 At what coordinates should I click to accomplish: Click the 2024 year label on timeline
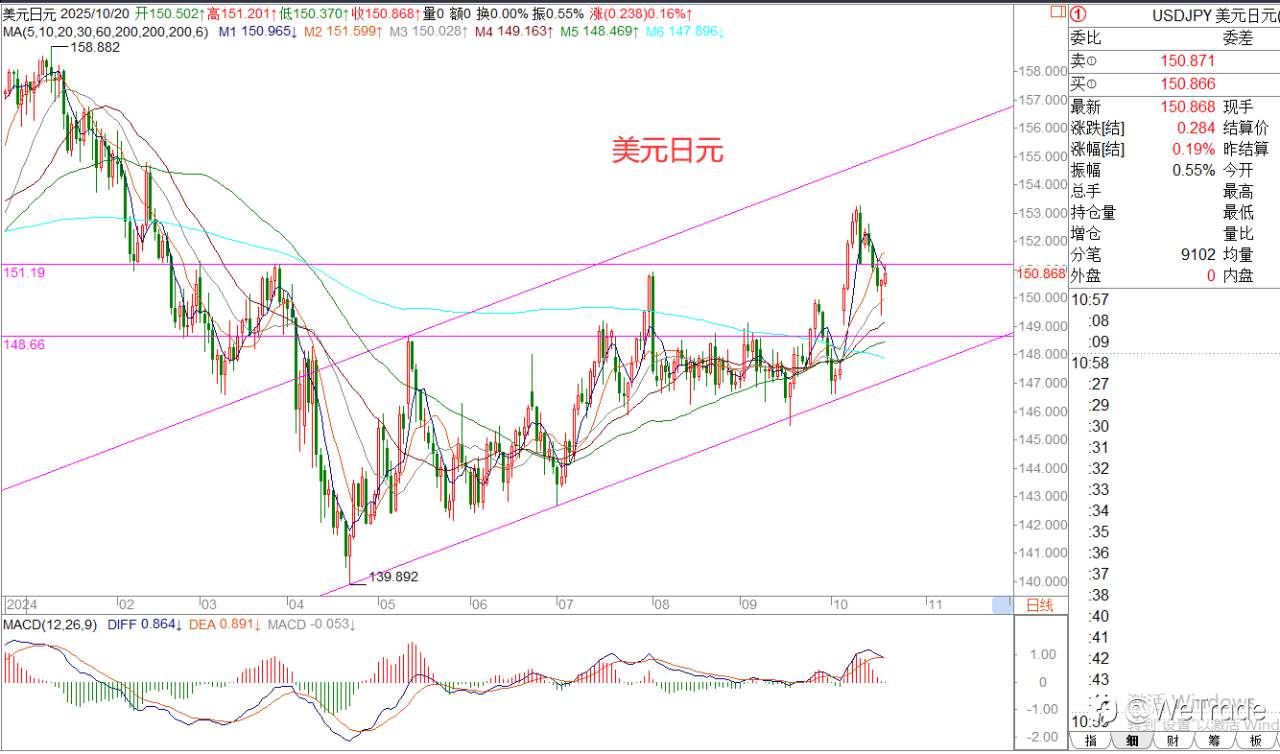pos(21,605)
